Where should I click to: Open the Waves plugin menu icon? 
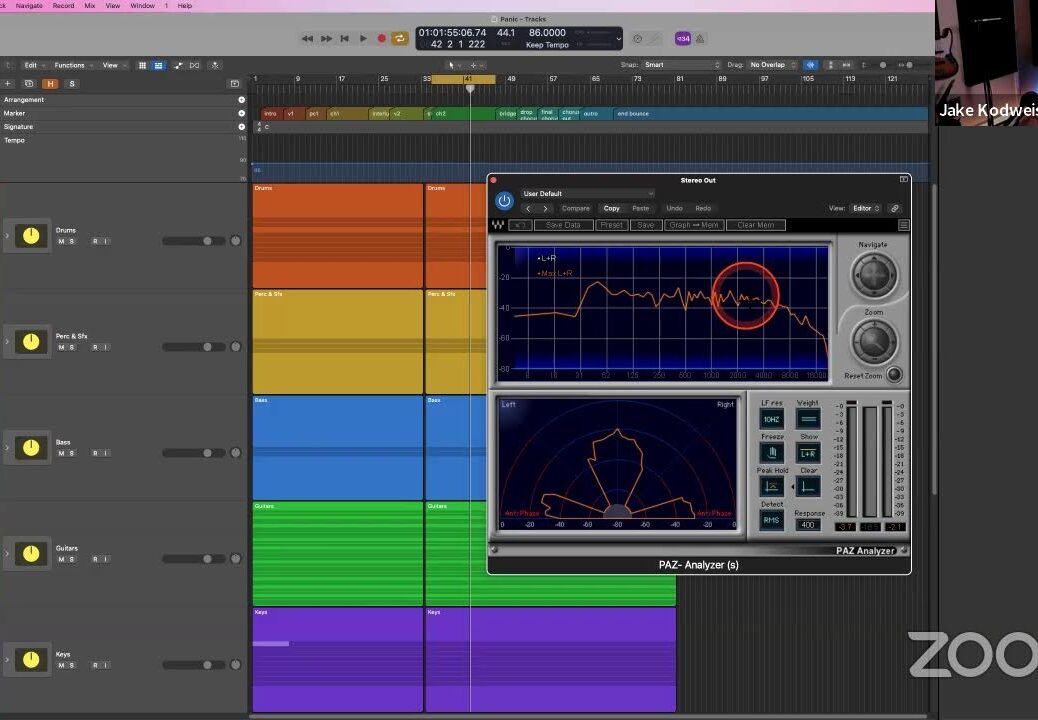coord(904,226)
